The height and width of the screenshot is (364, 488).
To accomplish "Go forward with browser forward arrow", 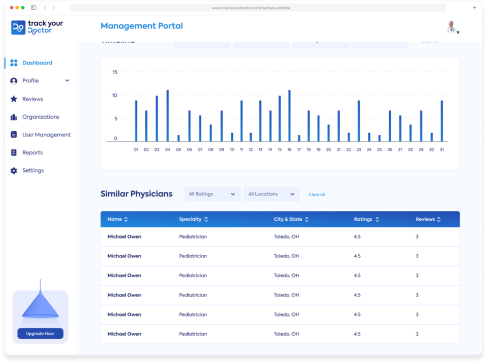I will [x=53, y=7].
